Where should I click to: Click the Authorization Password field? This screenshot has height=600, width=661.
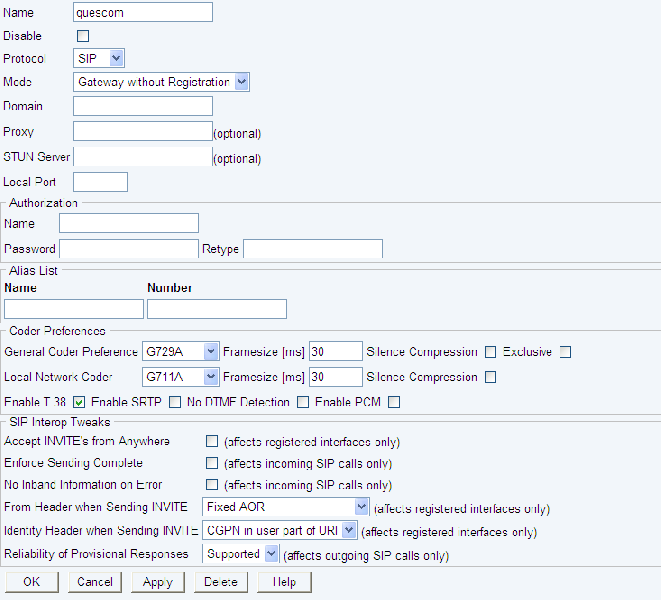pyautogui.click(x=128, y=248)
